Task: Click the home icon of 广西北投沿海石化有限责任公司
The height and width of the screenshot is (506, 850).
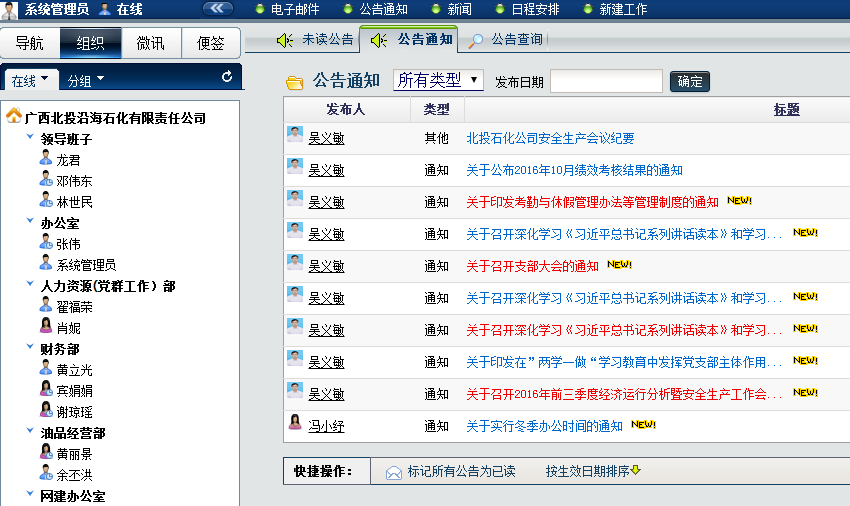Action: [x=14, y=116]
